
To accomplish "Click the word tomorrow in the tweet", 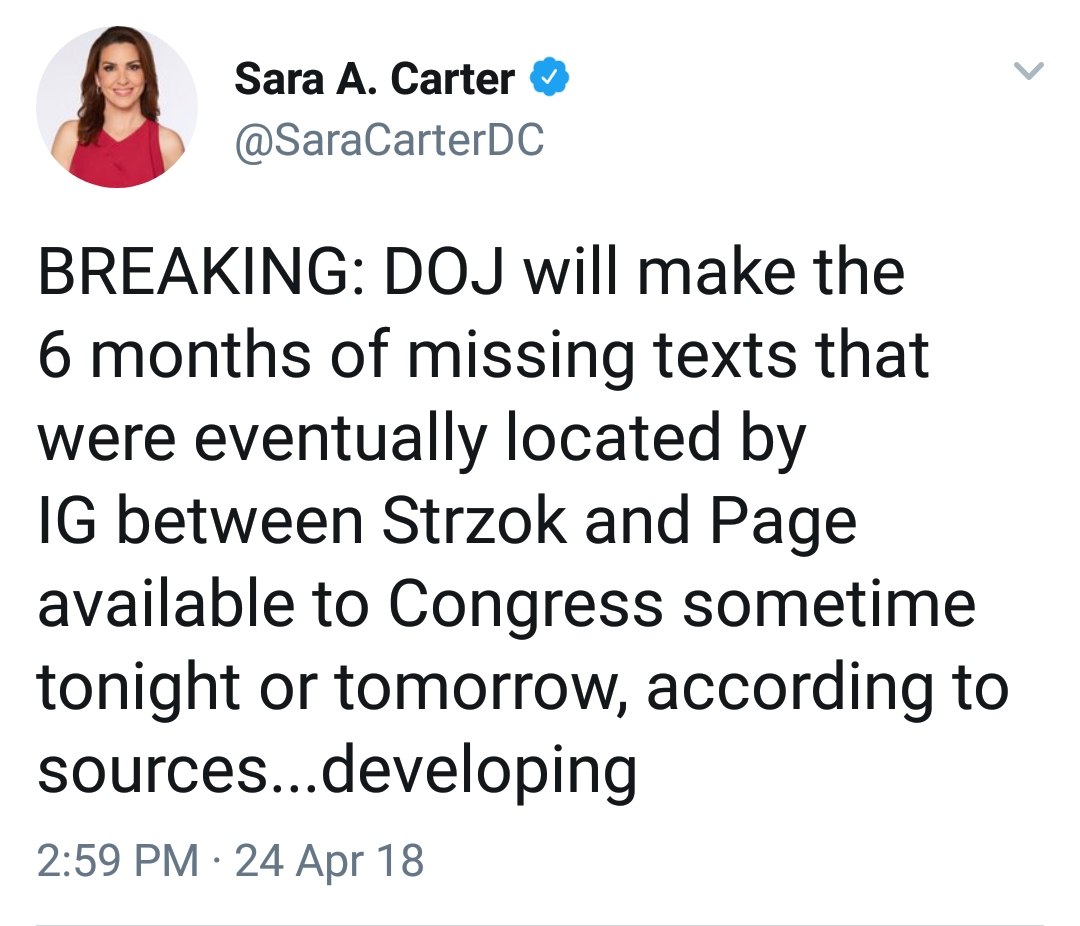I will click(x=480, y=687).
